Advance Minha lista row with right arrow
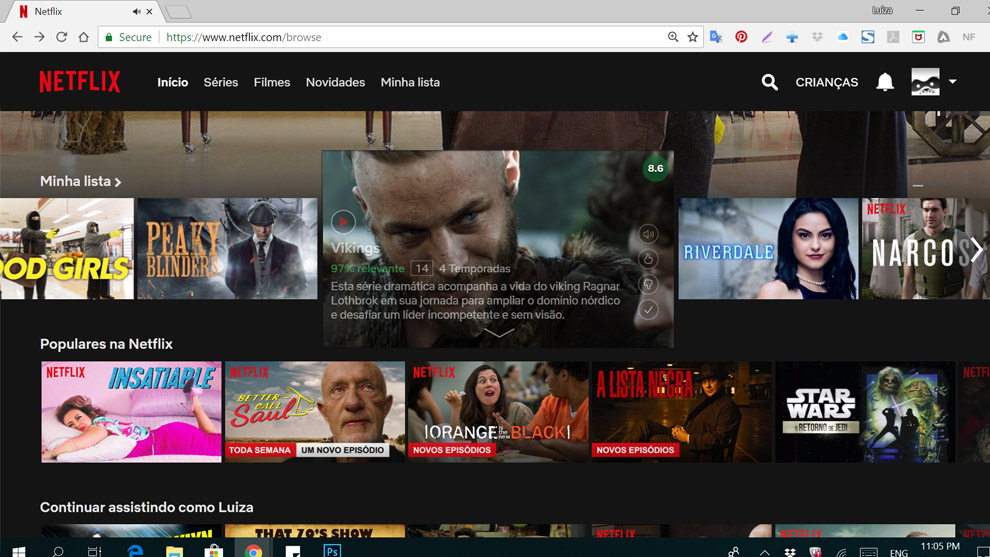The width and height of the screenshot is (990, 557). click(977, 249)
